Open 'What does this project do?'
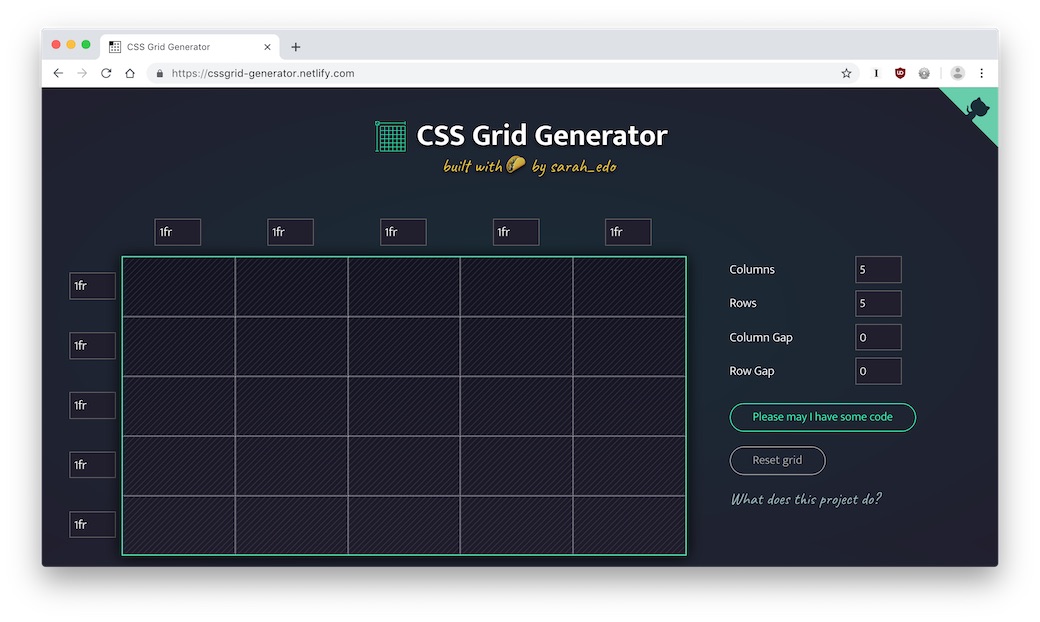The image size is (1040, 622). [x=807, y=499]
